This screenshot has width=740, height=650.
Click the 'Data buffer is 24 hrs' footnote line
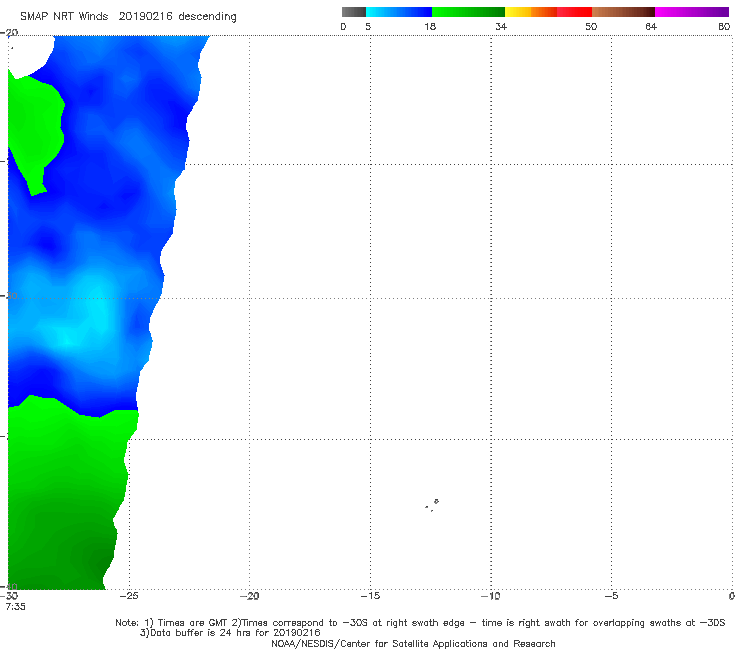230,633
